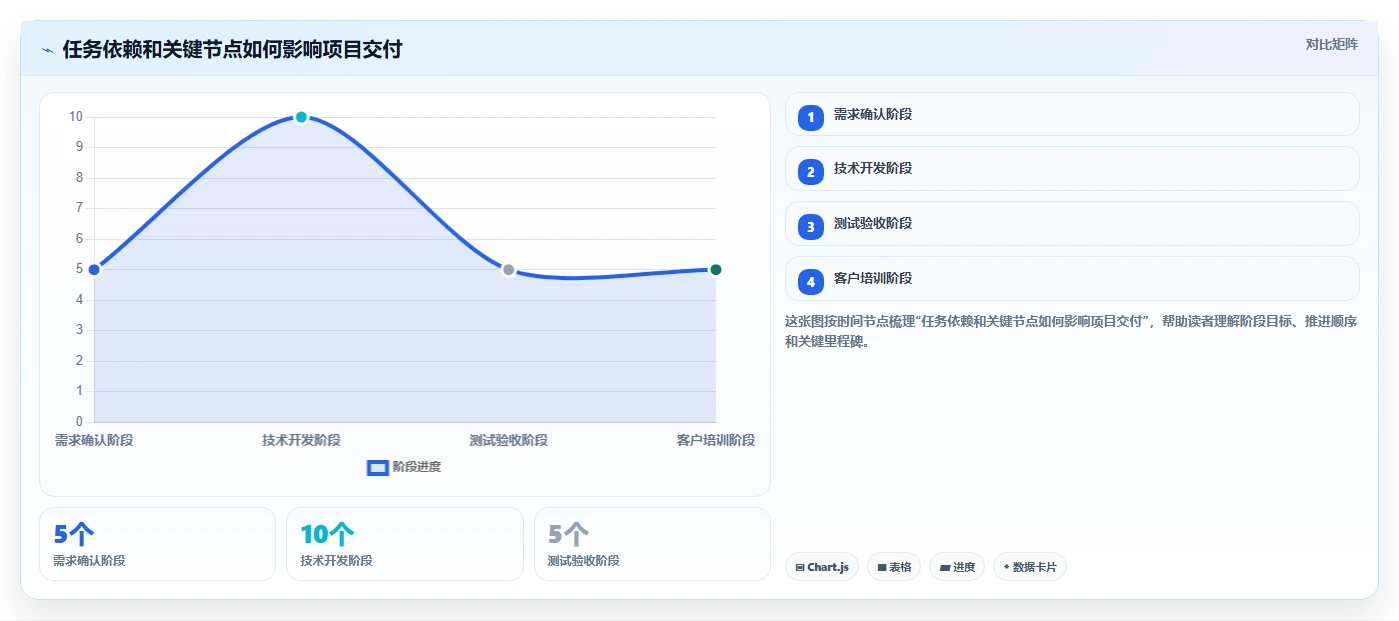Click the lightning icon beside the title

tap(47, 50)
